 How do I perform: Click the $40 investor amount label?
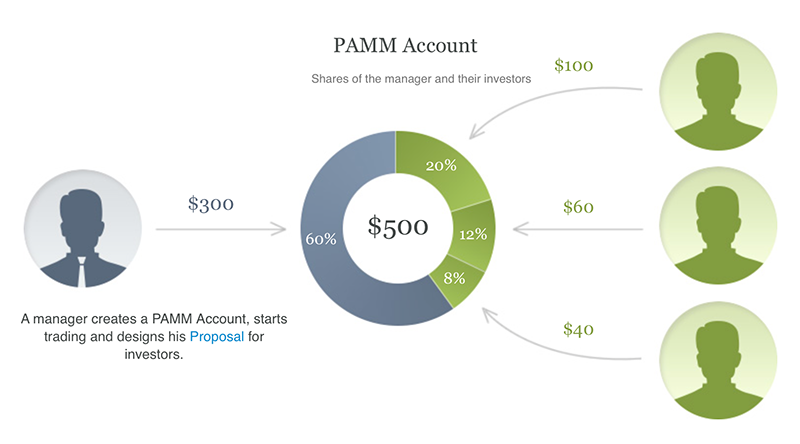(578, 329)
